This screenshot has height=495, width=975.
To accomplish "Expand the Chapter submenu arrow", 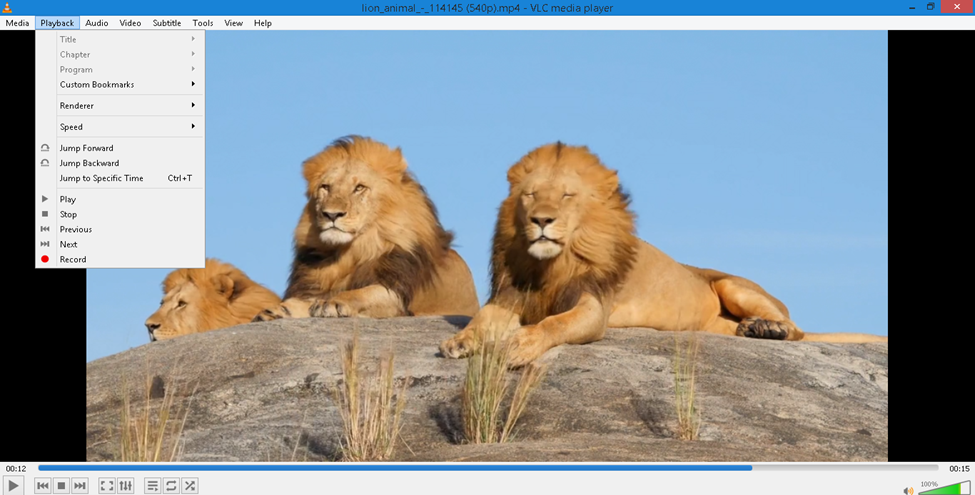I will [193, 54].
